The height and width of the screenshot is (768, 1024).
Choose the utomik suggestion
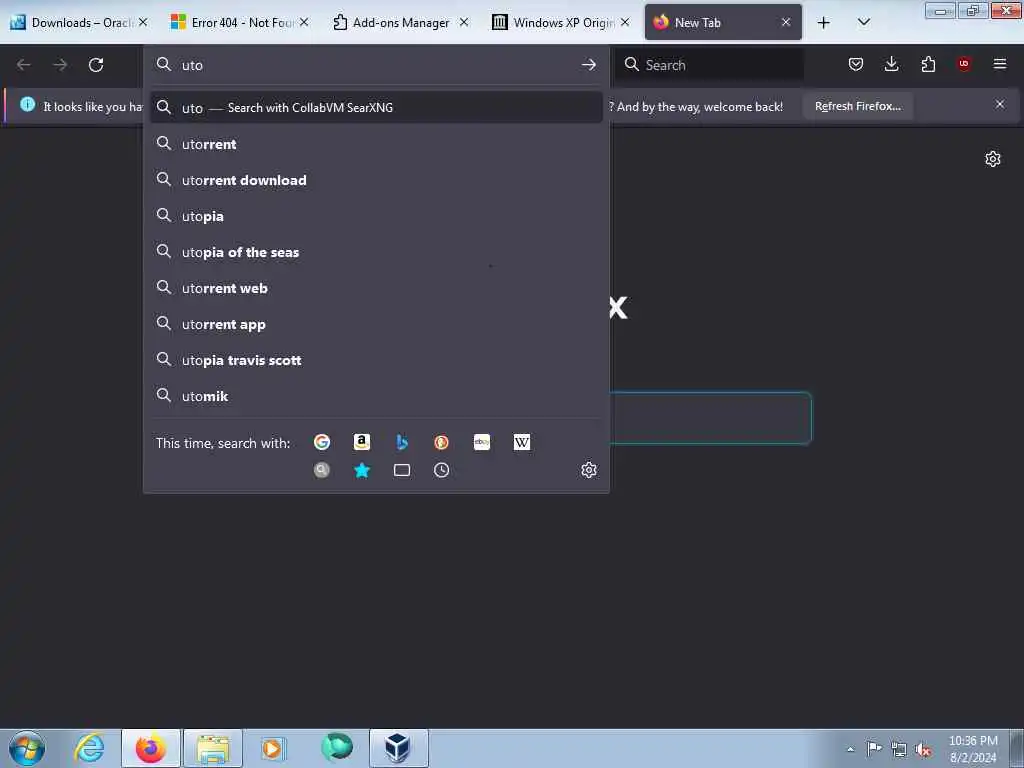point(376,396)
